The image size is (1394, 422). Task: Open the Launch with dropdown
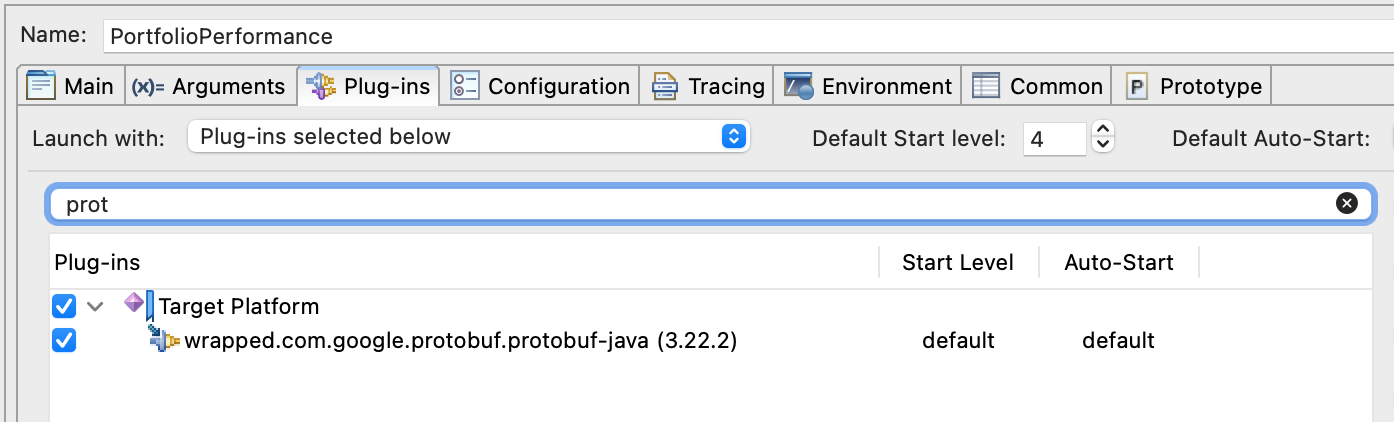468,137
